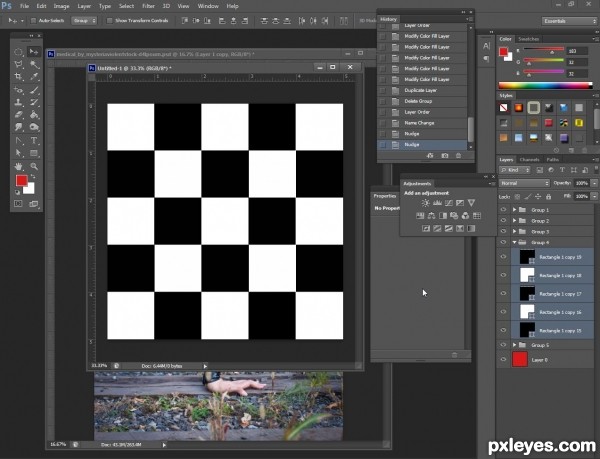Hide Group 2 layer visibility
Viewport: 600px width, 459px height.
503,221
